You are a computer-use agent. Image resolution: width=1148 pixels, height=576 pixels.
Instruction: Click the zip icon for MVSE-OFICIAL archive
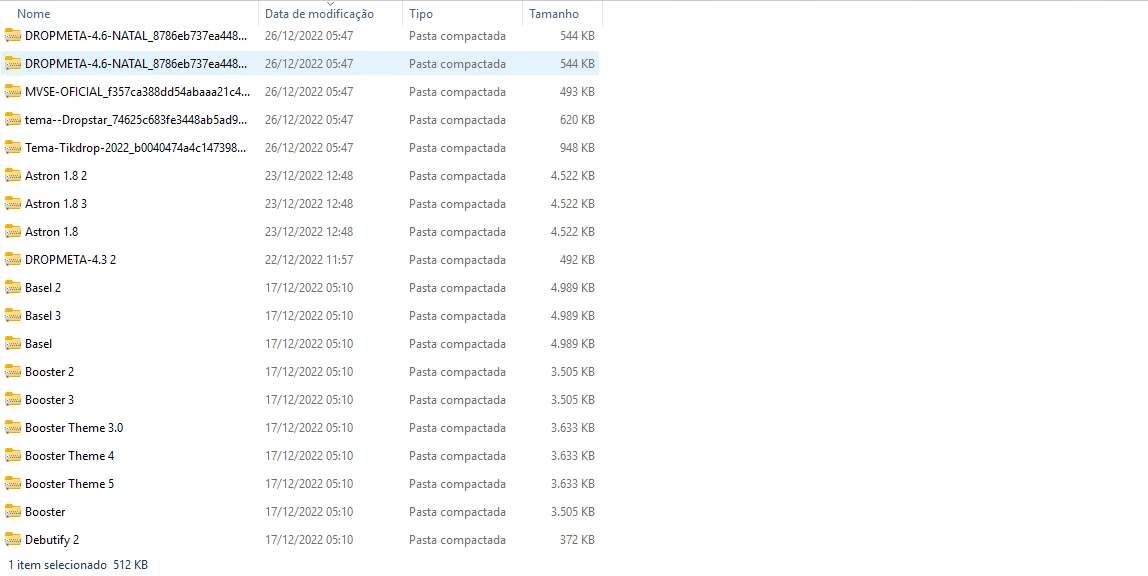pos(13,92)
